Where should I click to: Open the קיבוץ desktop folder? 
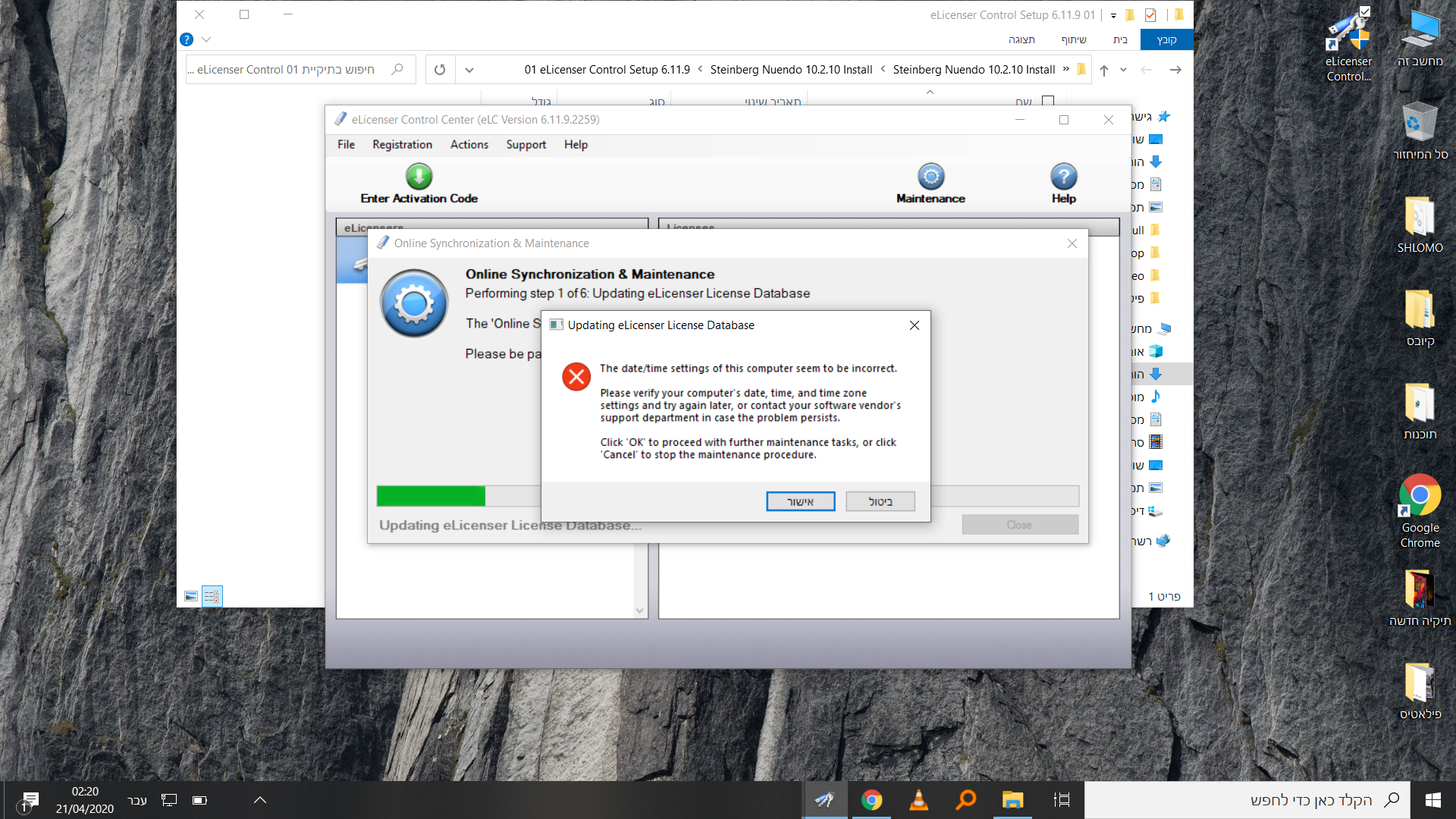coord(1420,318)
